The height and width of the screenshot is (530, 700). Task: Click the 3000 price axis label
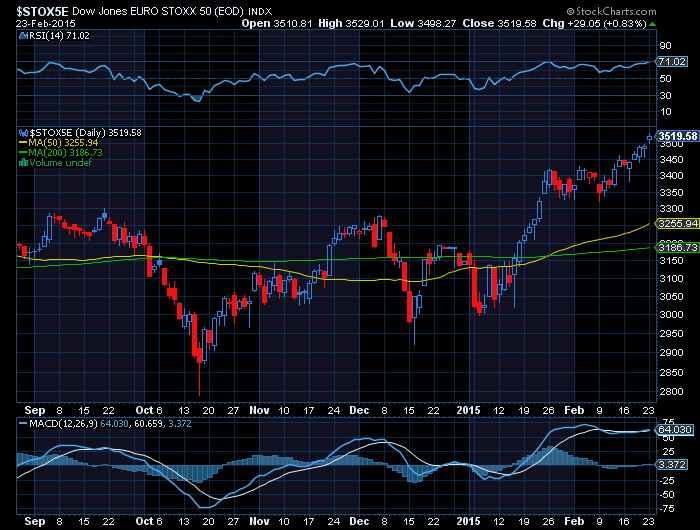(x=671, y=315)
